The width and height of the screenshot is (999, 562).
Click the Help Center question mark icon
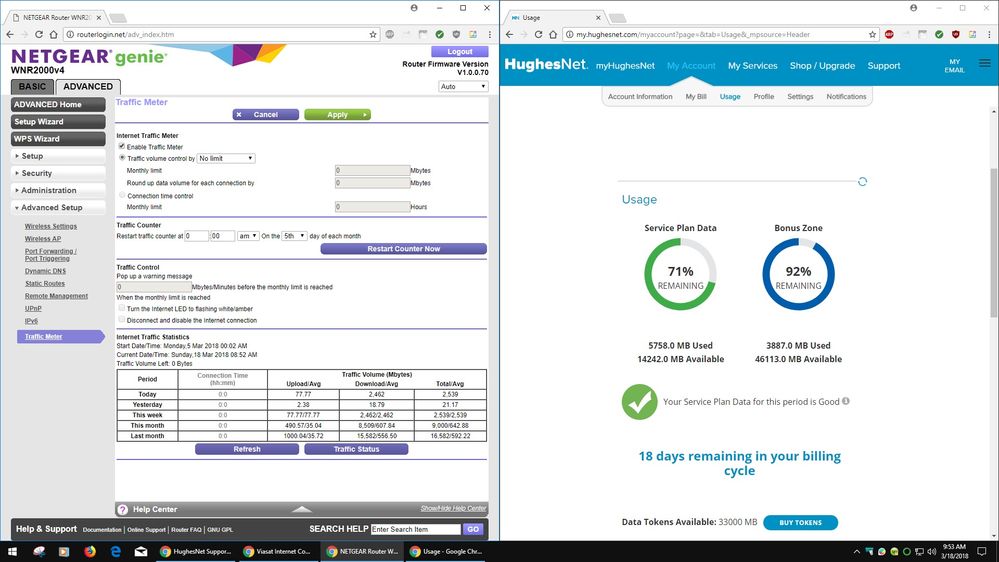click(123, 509)
